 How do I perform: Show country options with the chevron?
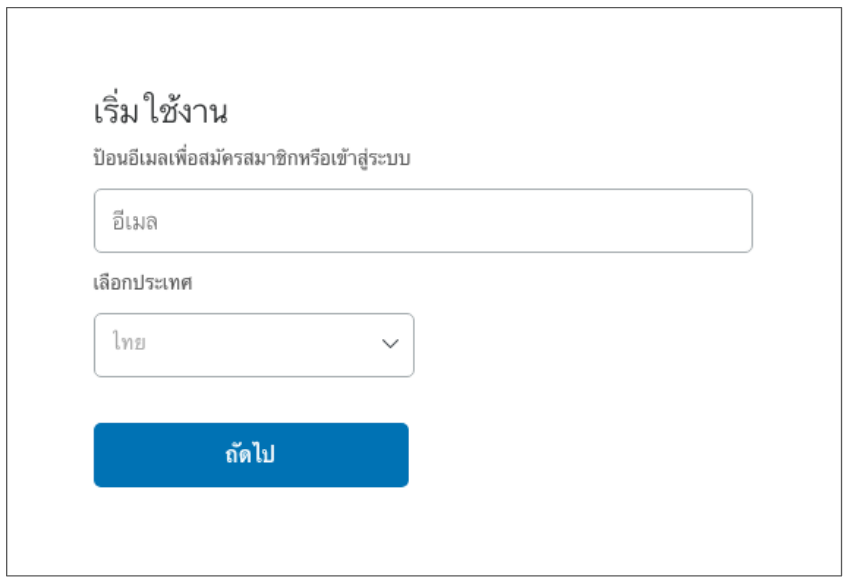(390, 343)
